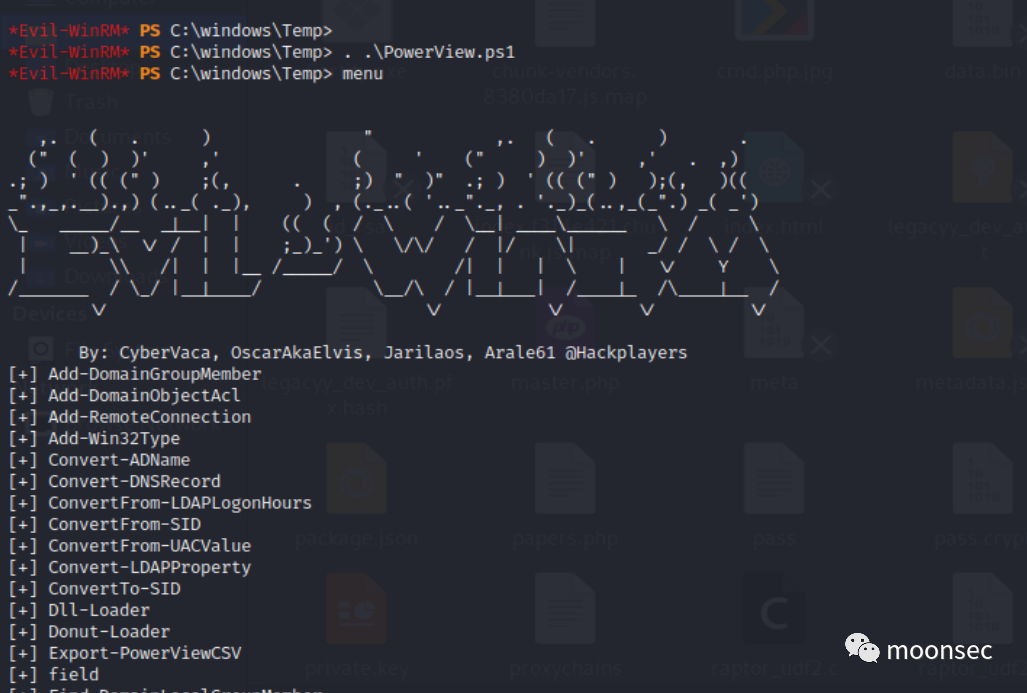Click the pass.crypt file name label
The height and width of the screenshot is (693, 1027).
pos(980,538)
